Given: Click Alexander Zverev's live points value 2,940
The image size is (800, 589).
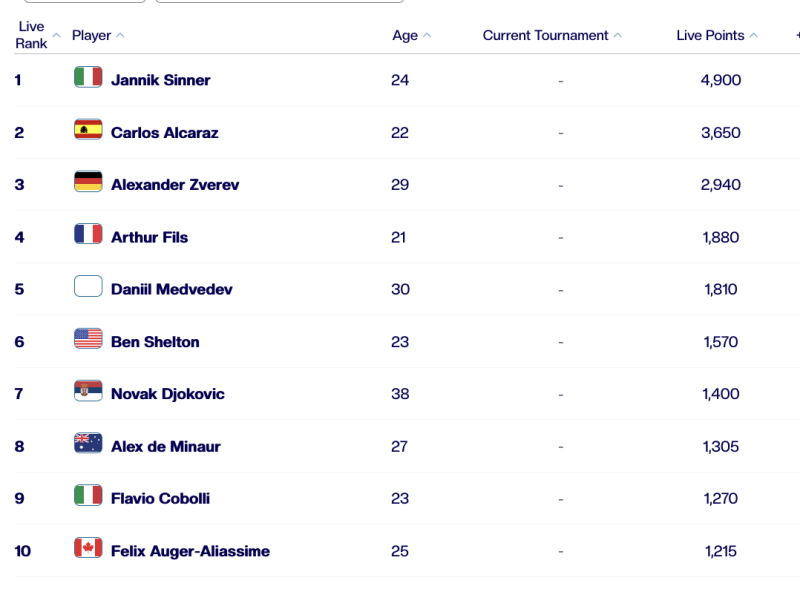Looking at the screenshot, I should [x=720, y=185].
